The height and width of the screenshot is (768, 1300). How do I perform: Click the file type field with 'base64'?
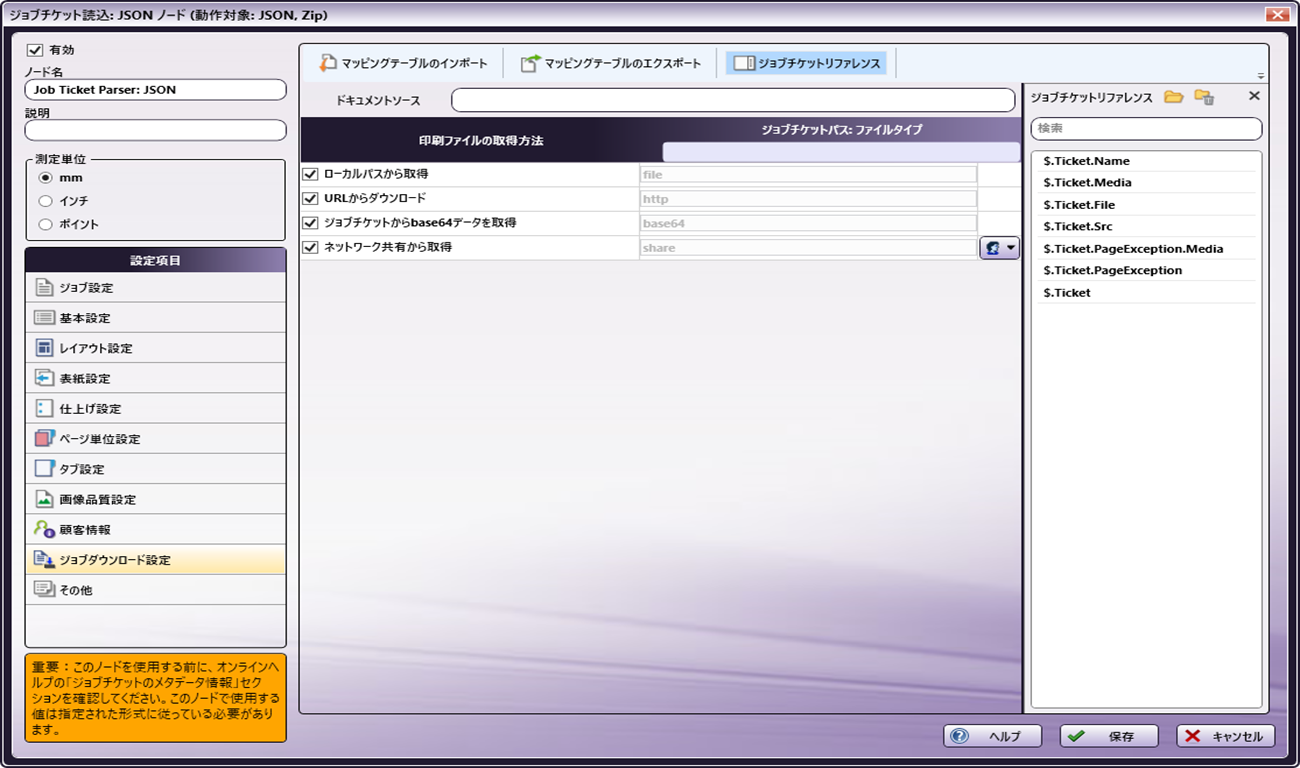pos(808,223)
